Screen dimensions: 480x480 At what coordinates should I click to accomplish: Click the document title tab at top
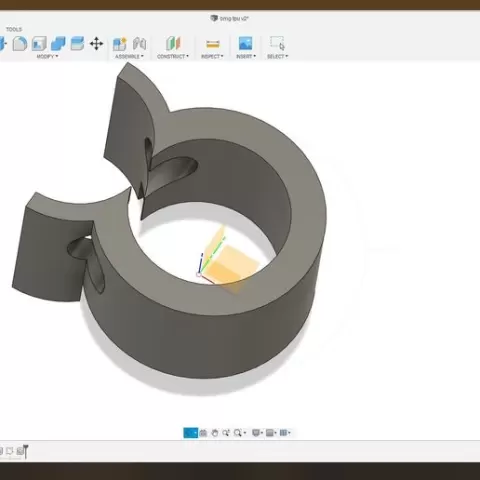(230, 18)
